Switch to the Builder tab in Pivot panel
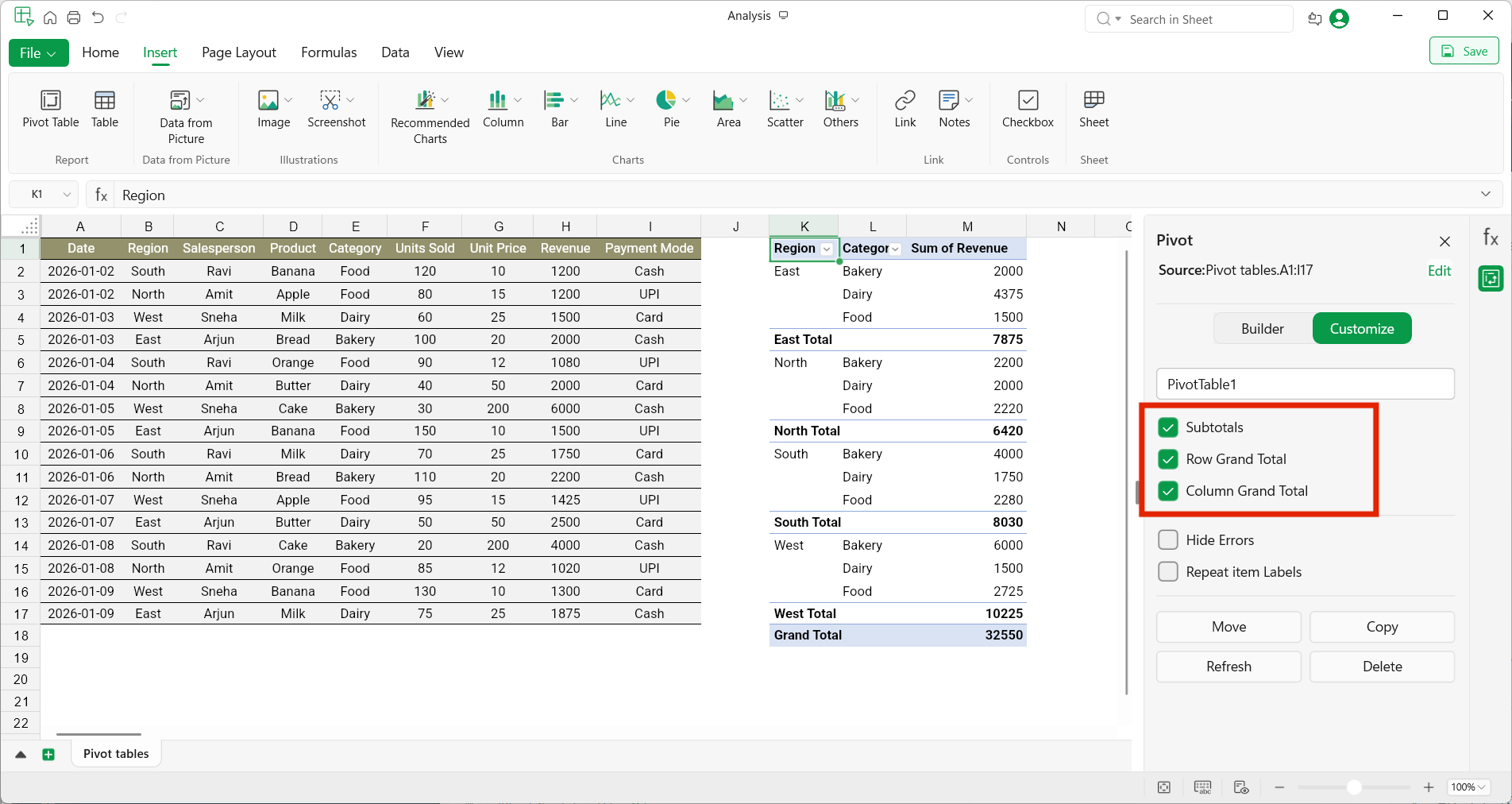The width and height of the screenshot is (1512, 804). pyautogui.click(x=1262, y=329)
